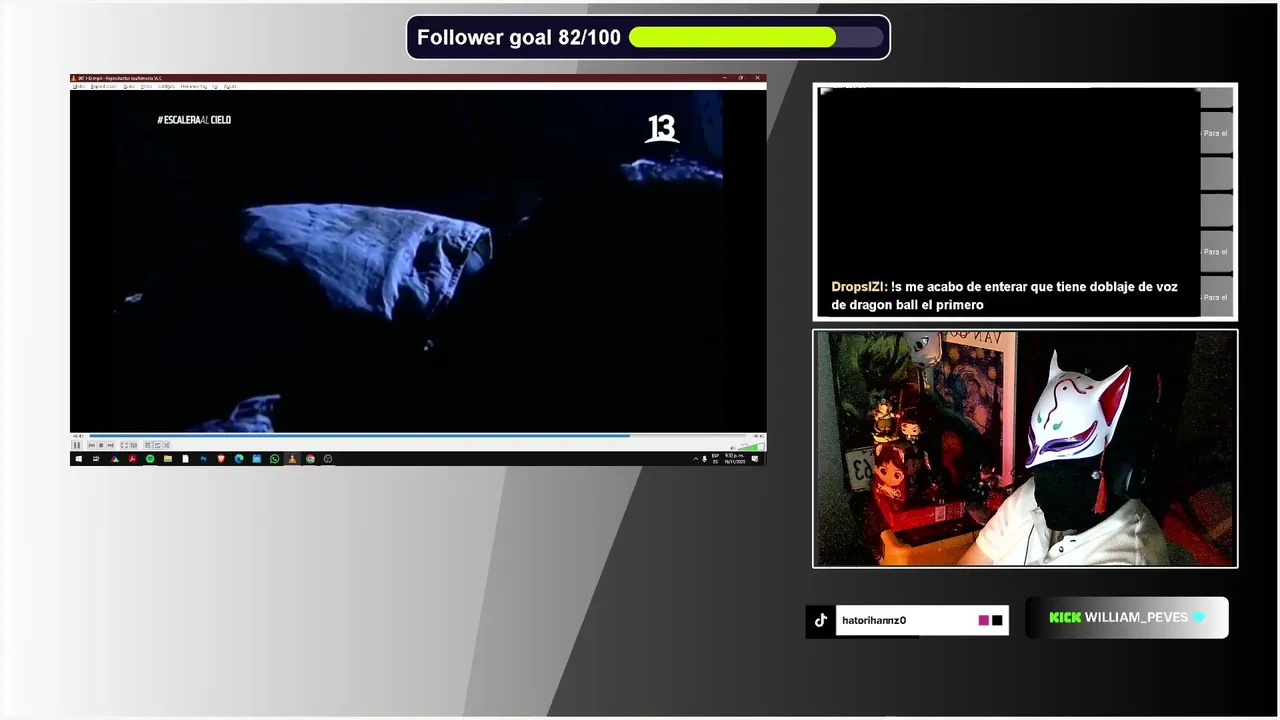Open Adobe Acrobat from the taskbar
This screenshot has height=720, width=1280.
click(132, 459)
